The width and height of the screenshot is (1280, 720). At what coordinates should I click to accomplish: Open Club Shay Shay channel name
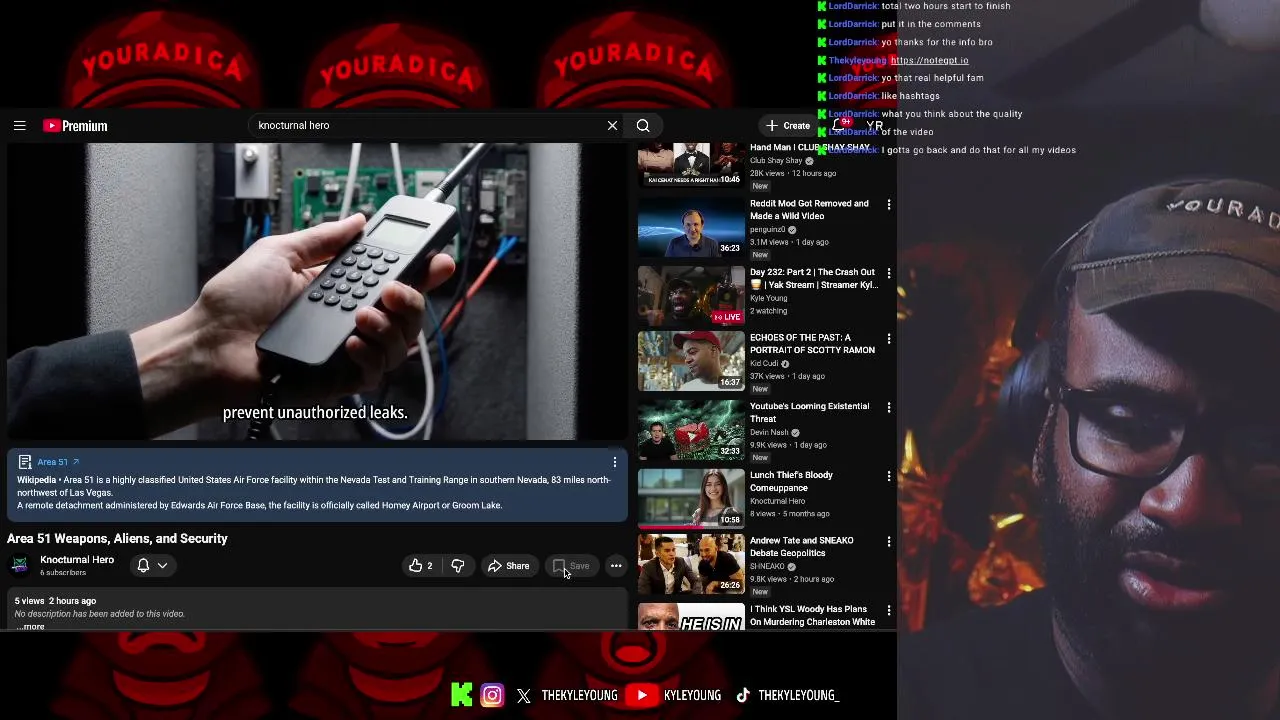coord(776,161)
